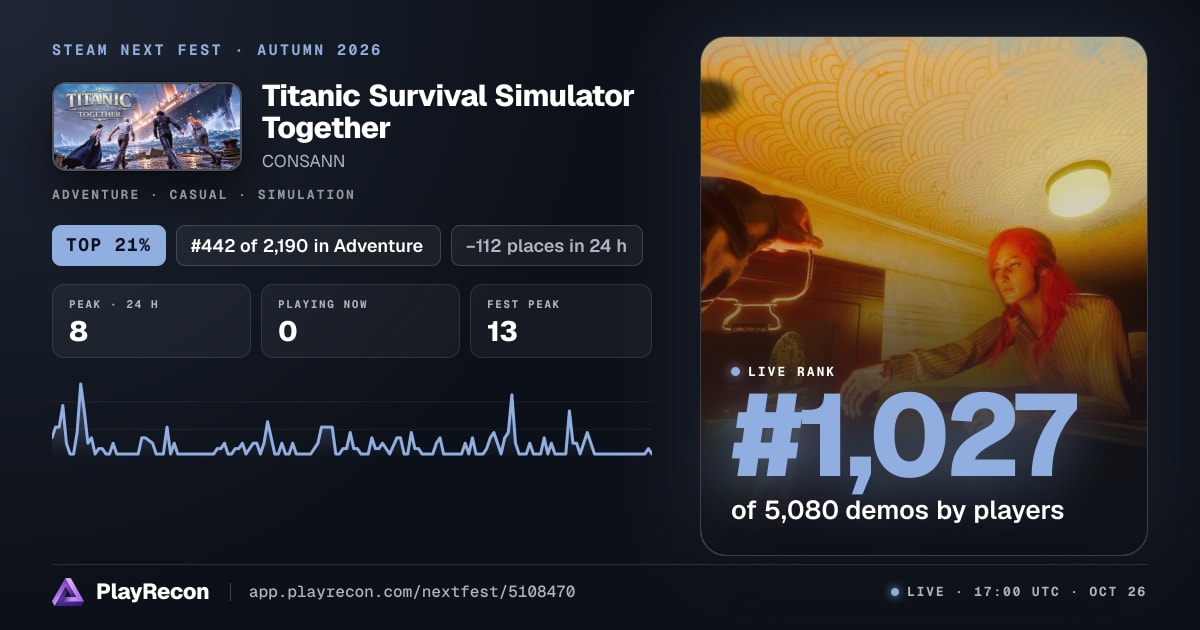Click the −112 places in 24 h chip
The image size is (1200, 630).
546,245
